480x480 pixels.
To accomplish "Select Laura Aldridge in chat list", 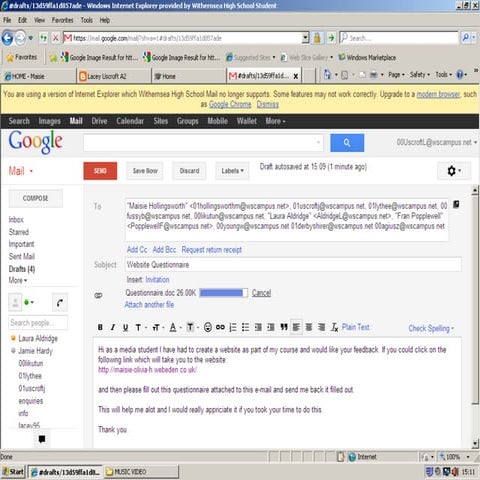I will (38, 338).
